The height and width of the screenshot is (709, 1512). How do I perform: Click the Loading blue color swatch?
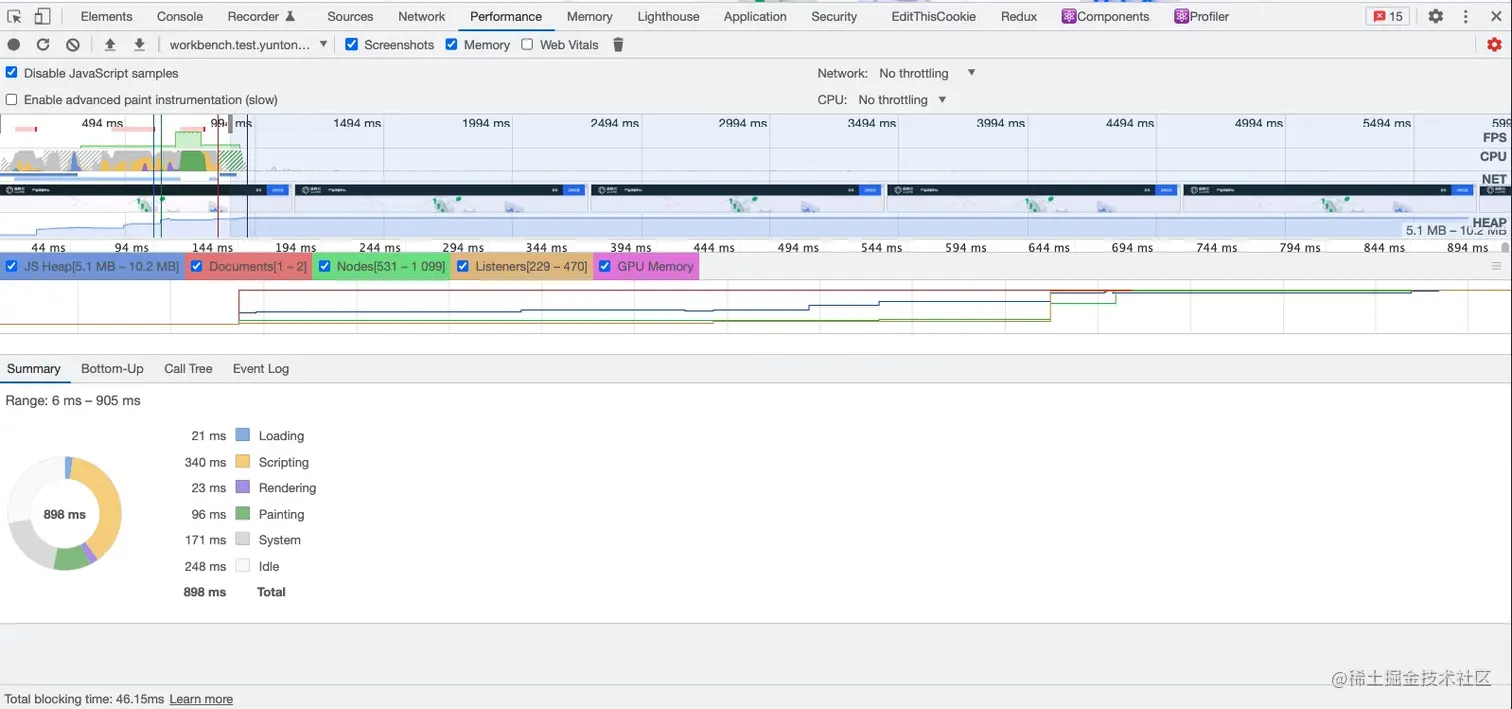[242, 435]
